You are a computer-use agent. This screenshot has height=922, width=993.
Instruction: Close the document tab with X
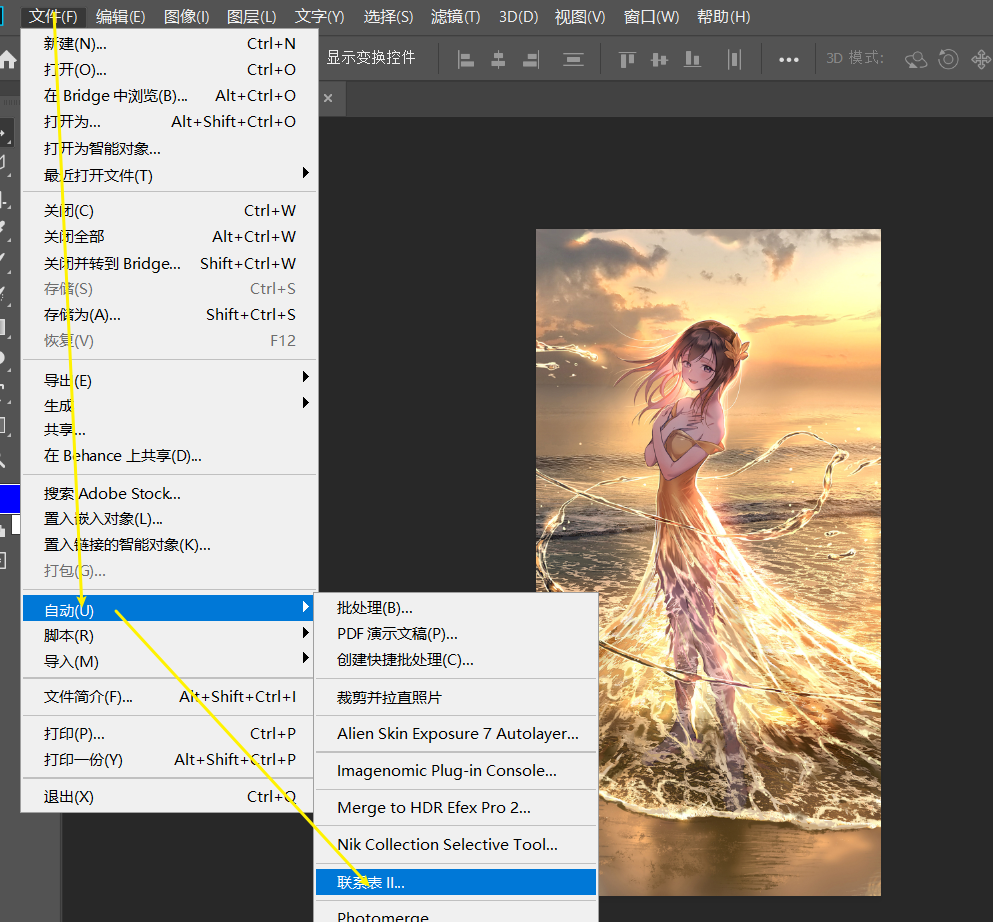328,98
